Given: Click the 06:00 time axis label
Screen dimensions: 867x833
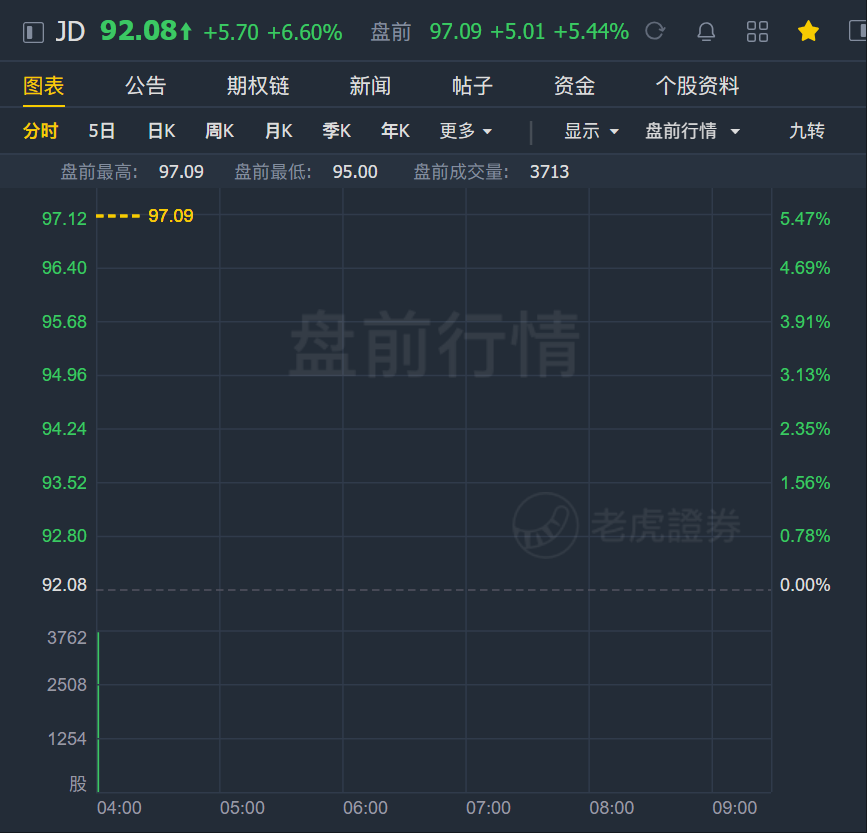Looking at the screenshot, I should pos(365,808).
